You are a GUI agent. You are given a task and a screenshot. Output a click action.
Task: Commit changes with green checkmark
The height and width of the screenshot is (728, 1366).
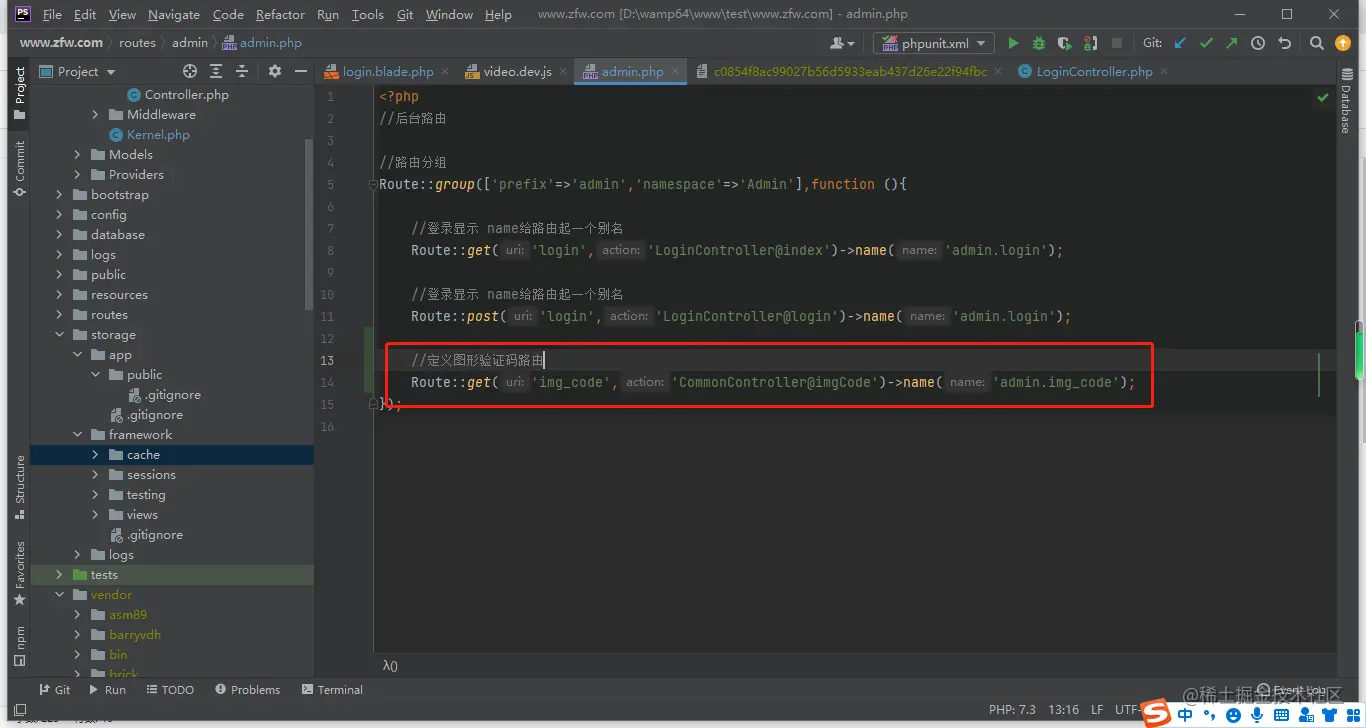tap(1206, 43)
